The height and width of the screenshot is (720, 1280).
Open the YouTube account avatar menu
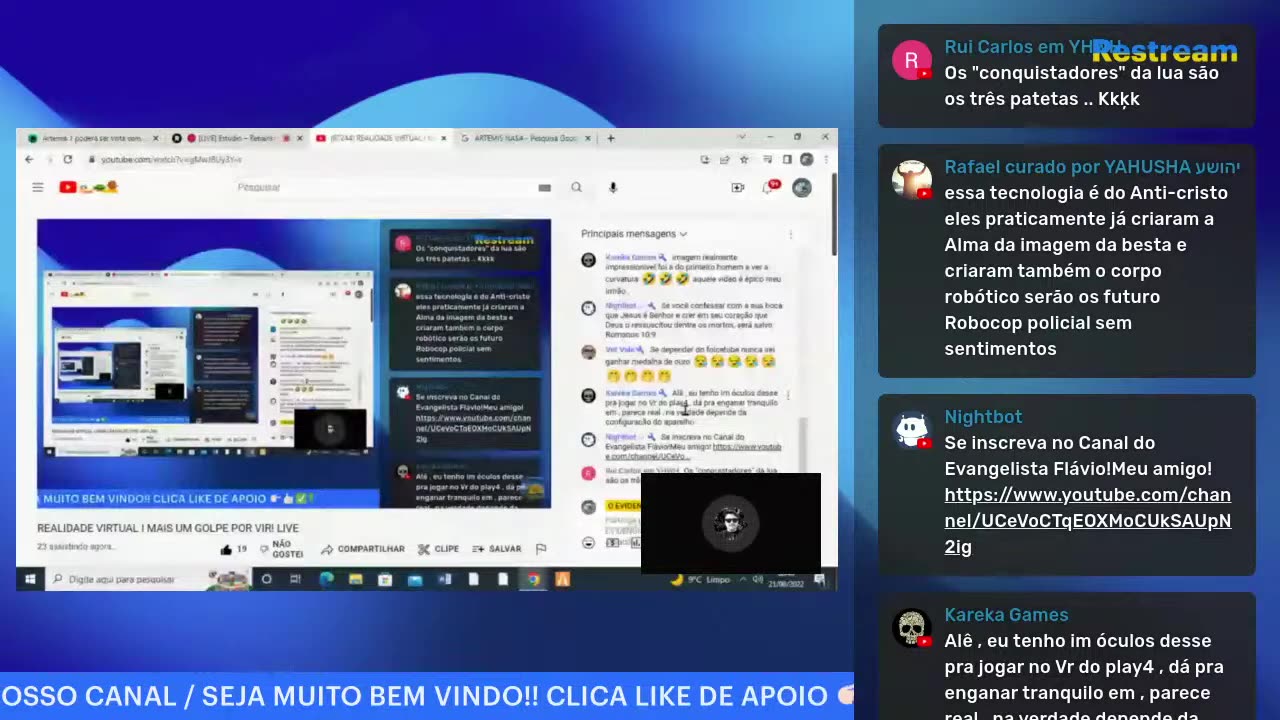(x=801, y=187)
